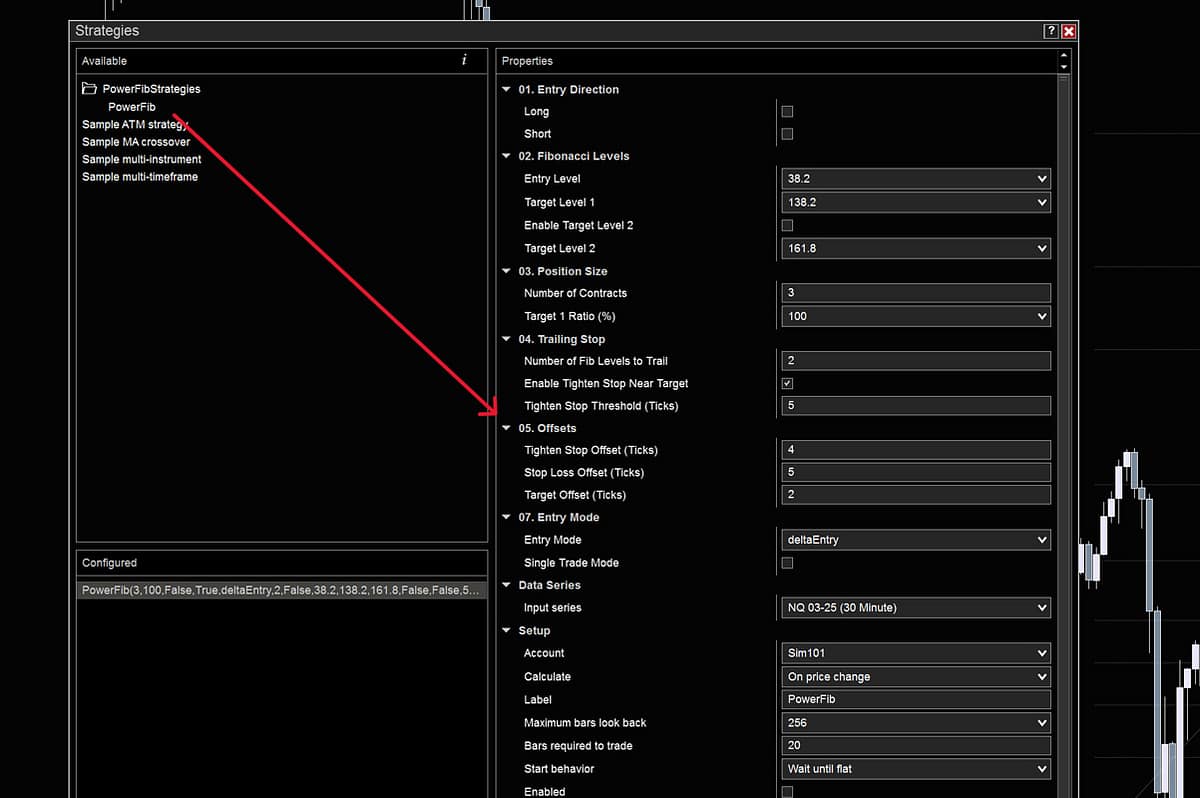
Task: Click the Stop Loss Offset input field
Action: pos(915,473)
